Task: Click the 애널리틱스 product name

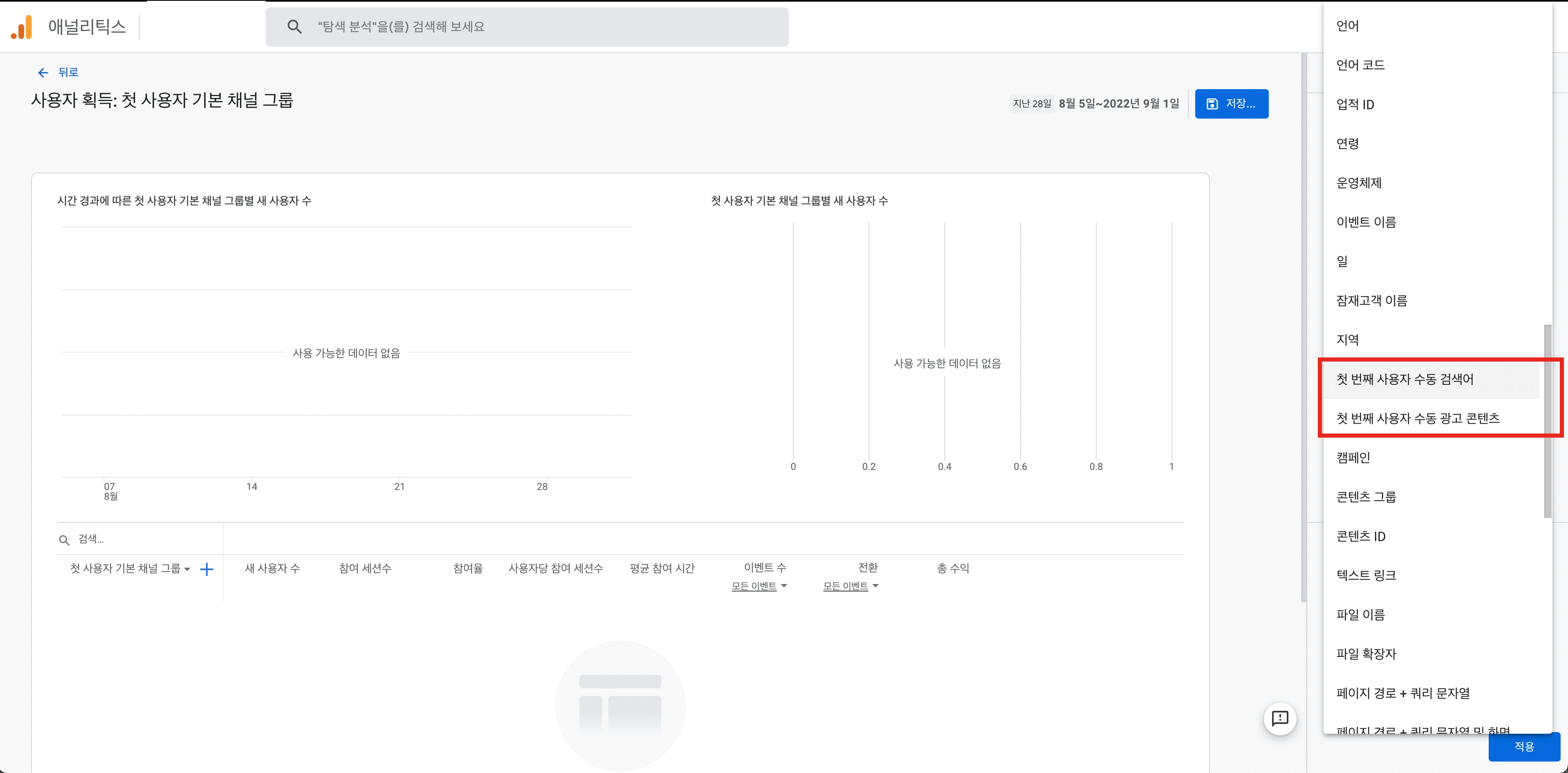Action: point(87,27)
